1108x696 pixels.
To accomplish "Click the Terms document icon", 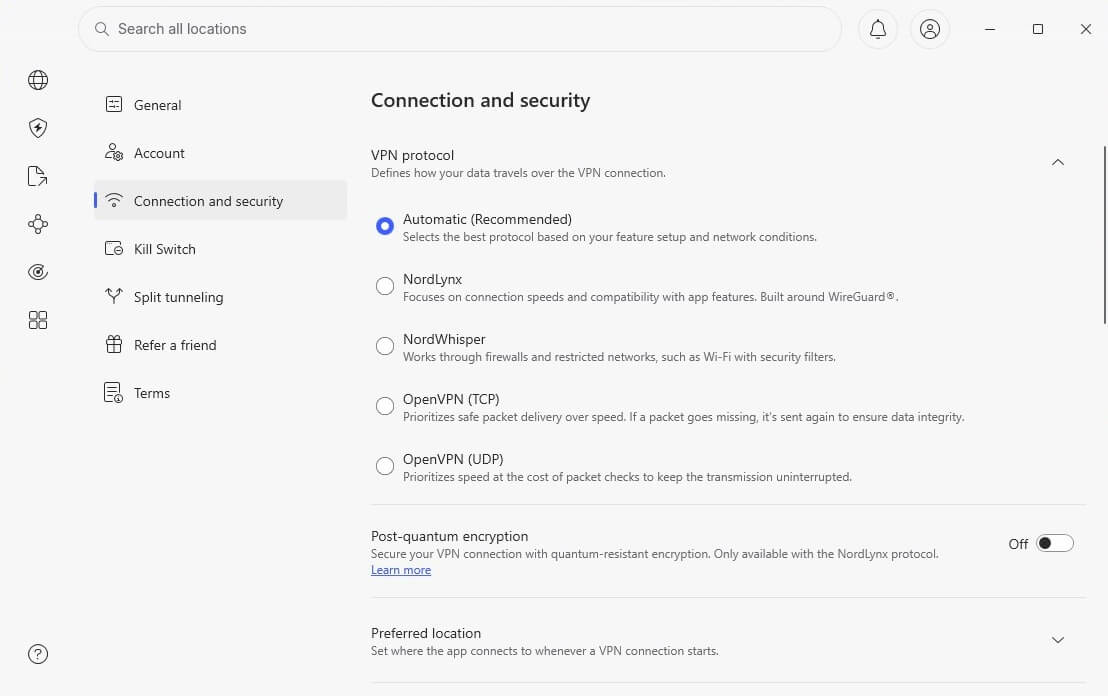I will click(x=113, y=393).
